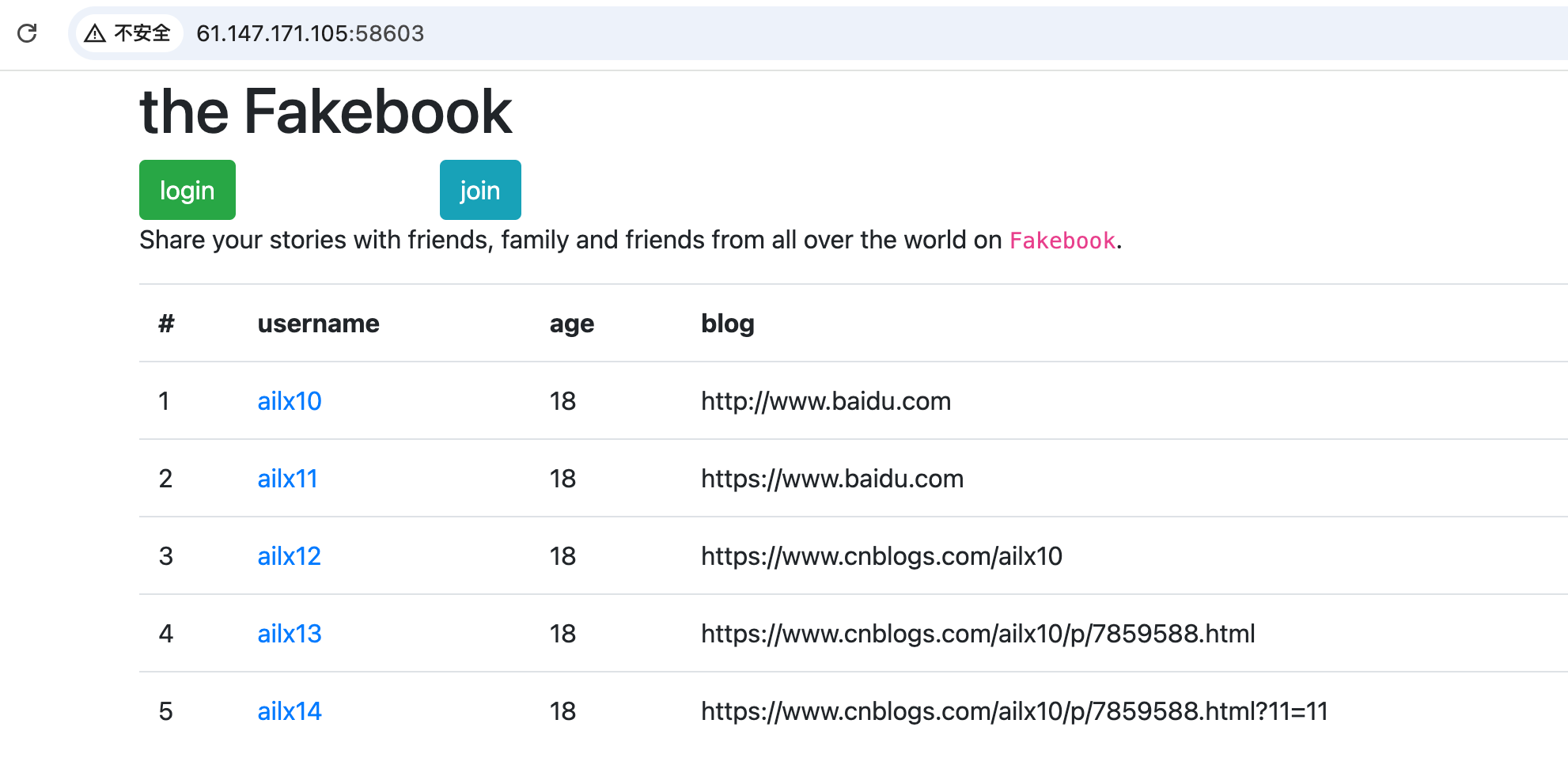Click the age column header
Image resolution: width=1568 pixels, height=769 pixels.
tap(572, 324)
